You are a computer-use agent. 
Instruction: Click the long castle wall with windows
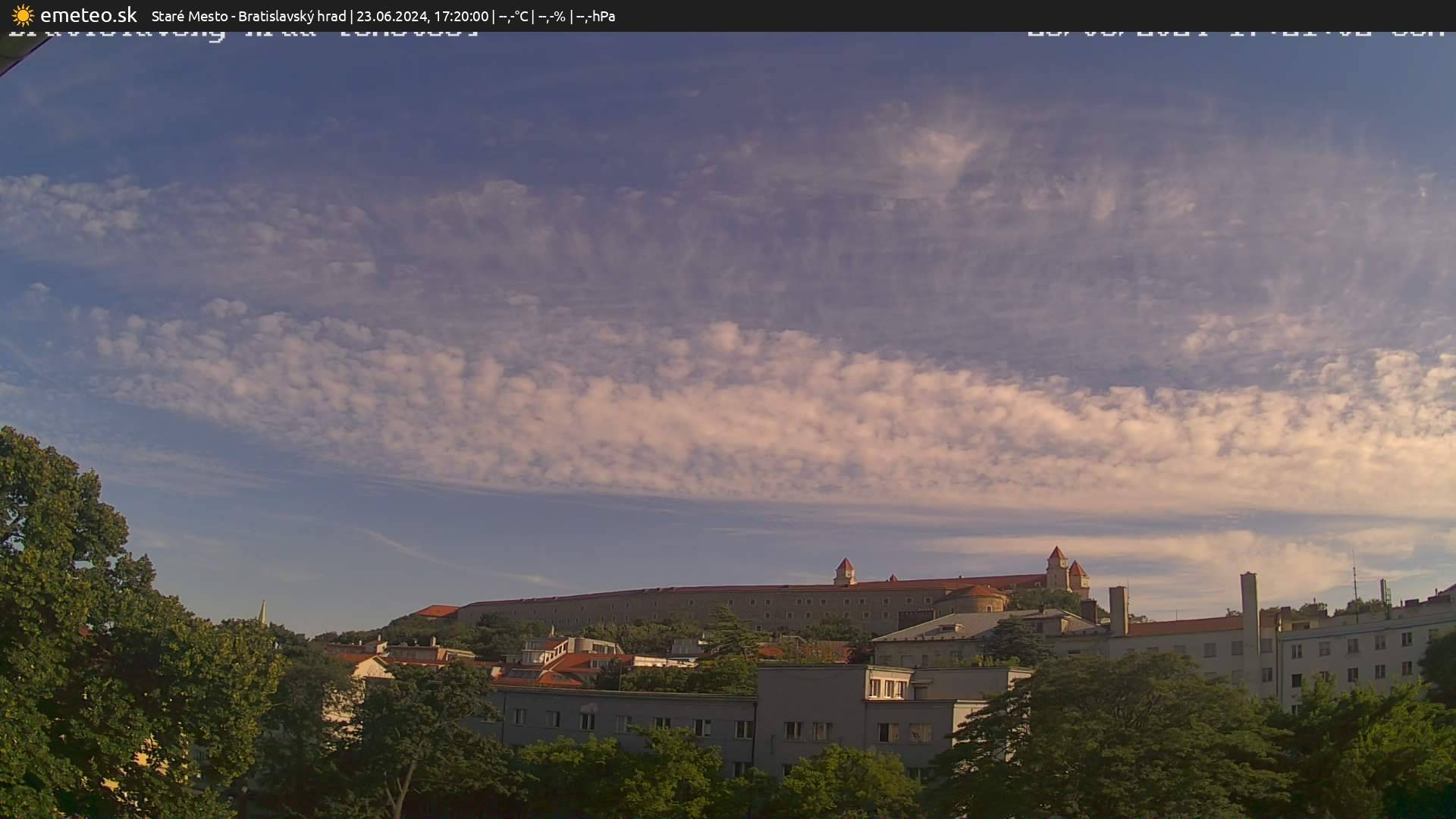click(682, 607)
